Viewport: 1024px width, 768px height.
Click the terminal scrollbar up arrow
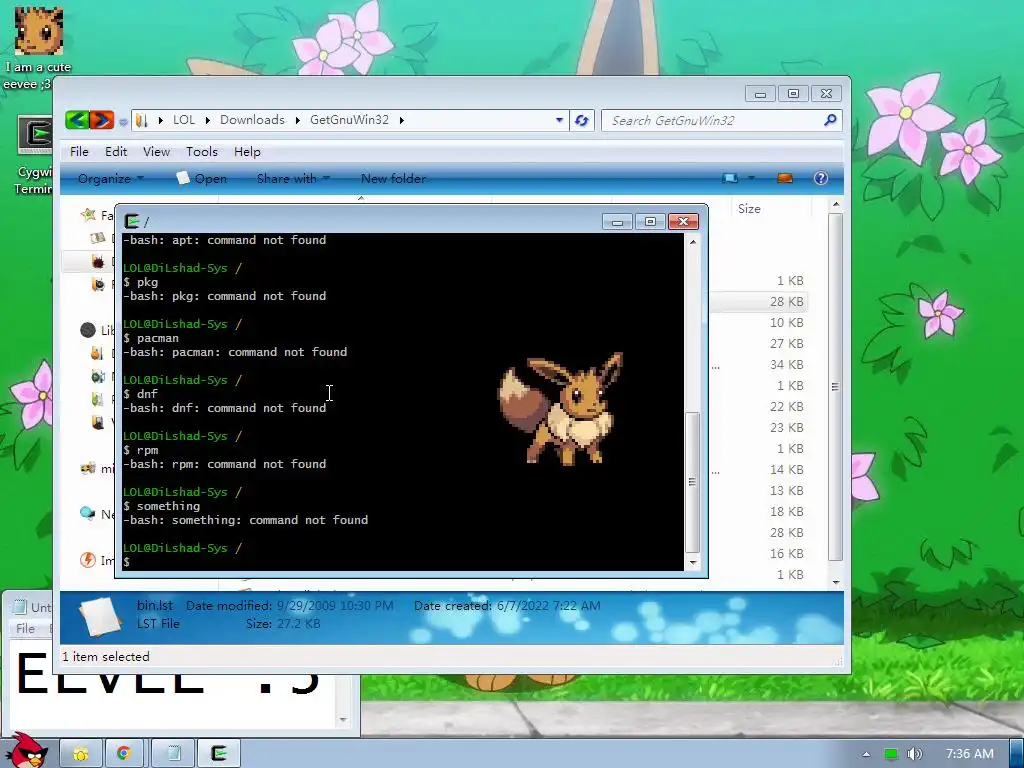693,242
